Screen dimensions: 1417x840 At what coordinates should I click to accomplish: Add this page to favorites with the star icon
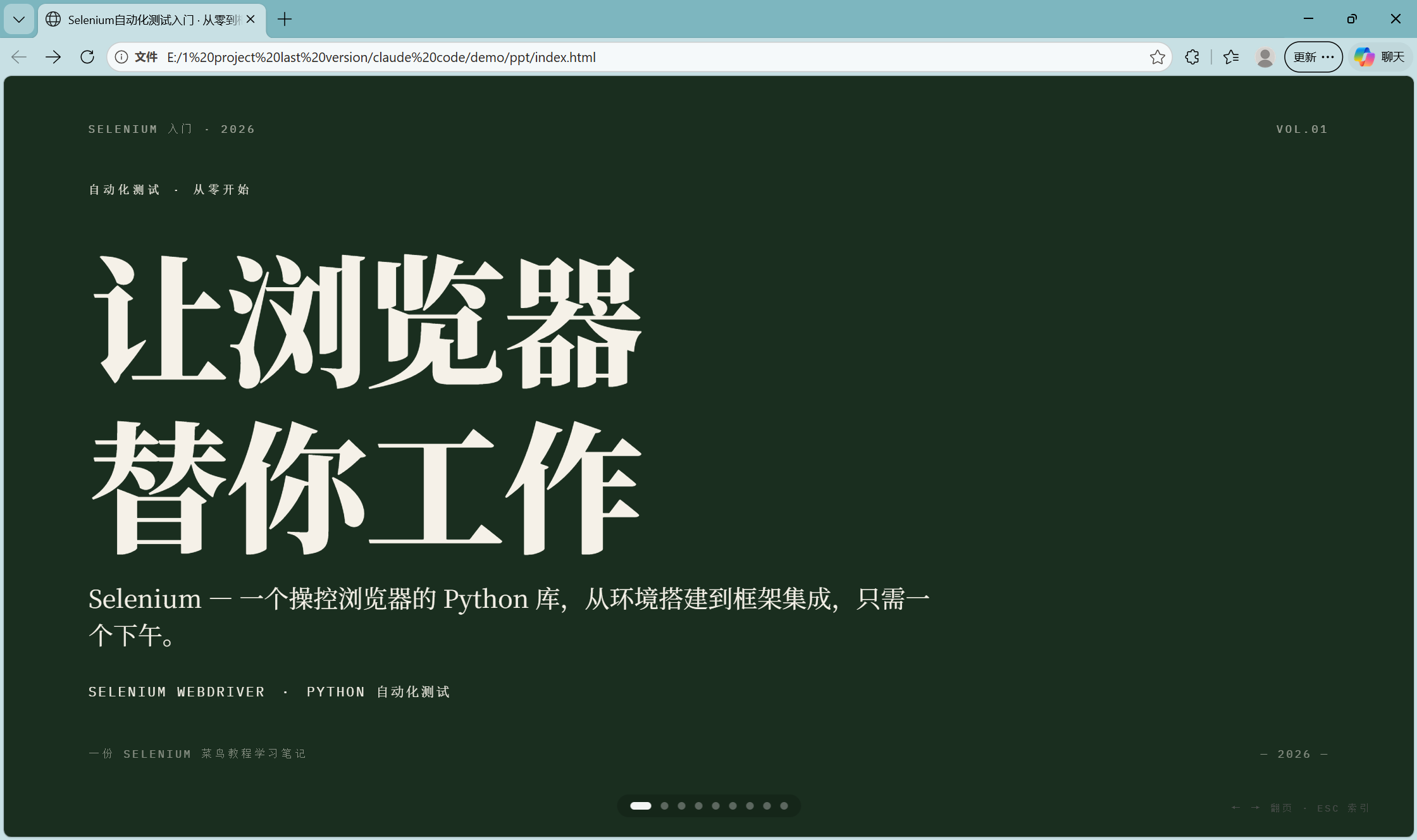pyautogui.click(x=1157, y=57)
